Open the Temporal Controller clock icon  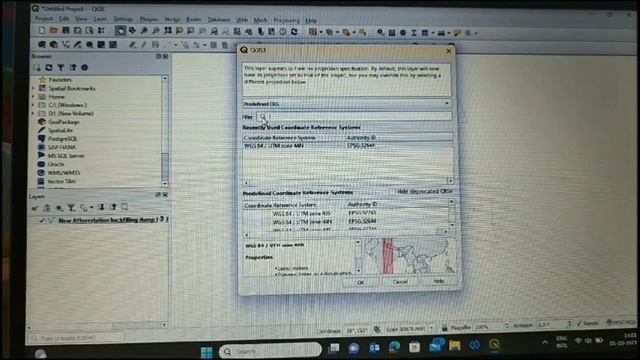283,31
